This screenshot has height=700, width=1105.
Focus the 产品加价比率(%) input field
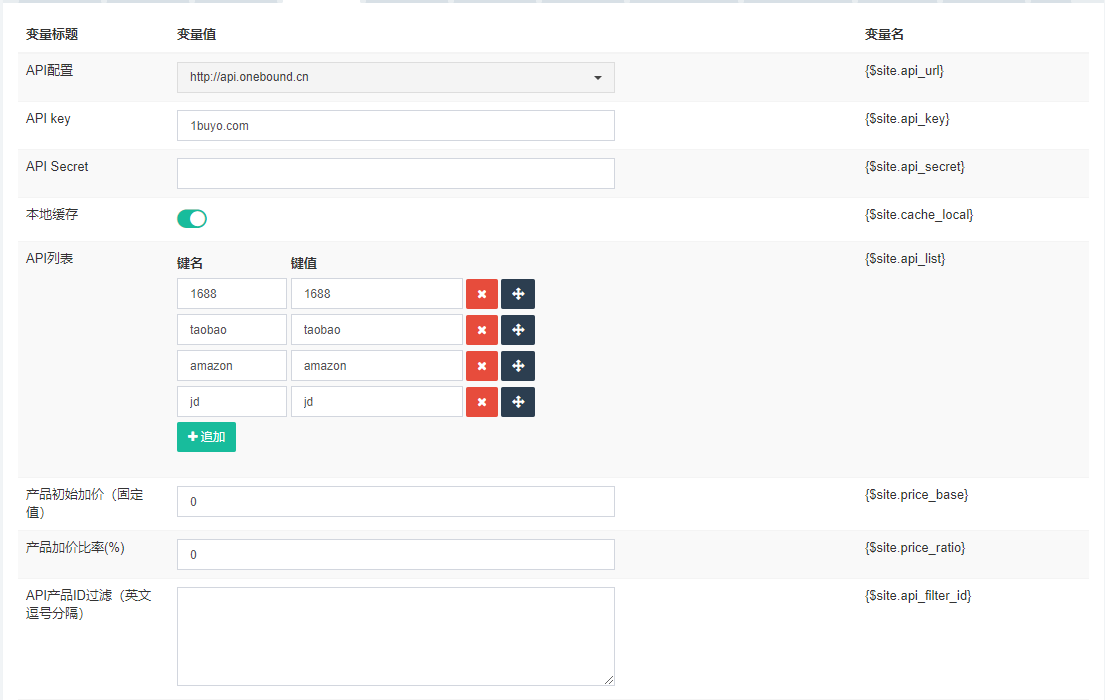point(395,555)
